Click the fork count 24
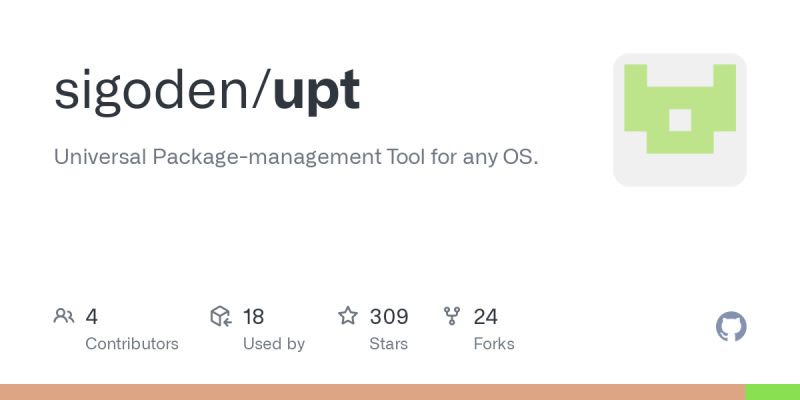This screenshot has height=400, width=800. (486, 317)
